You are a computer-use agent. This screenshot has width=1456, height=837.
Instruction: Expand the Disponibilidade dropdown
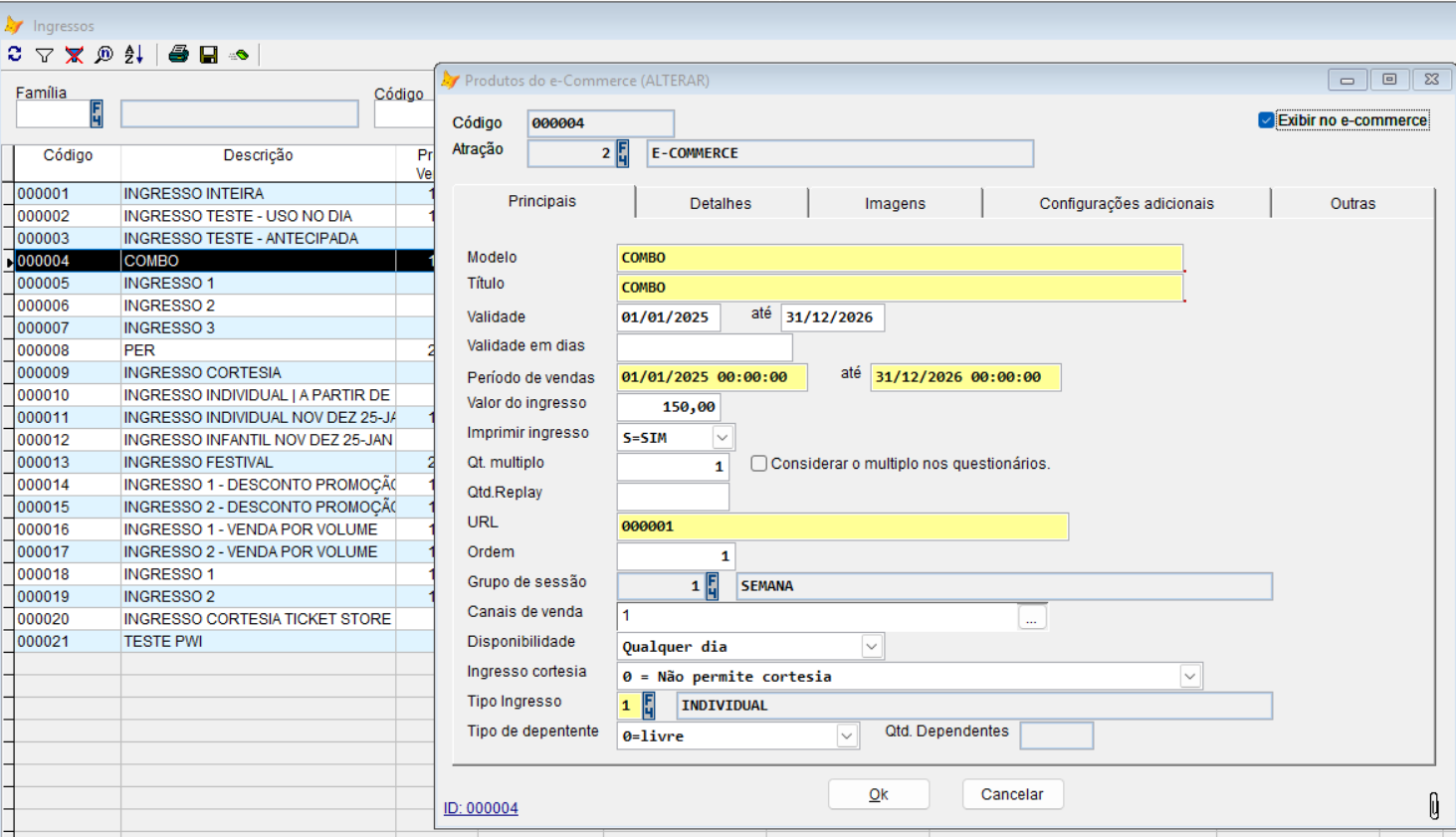click(x=871, y=647)
